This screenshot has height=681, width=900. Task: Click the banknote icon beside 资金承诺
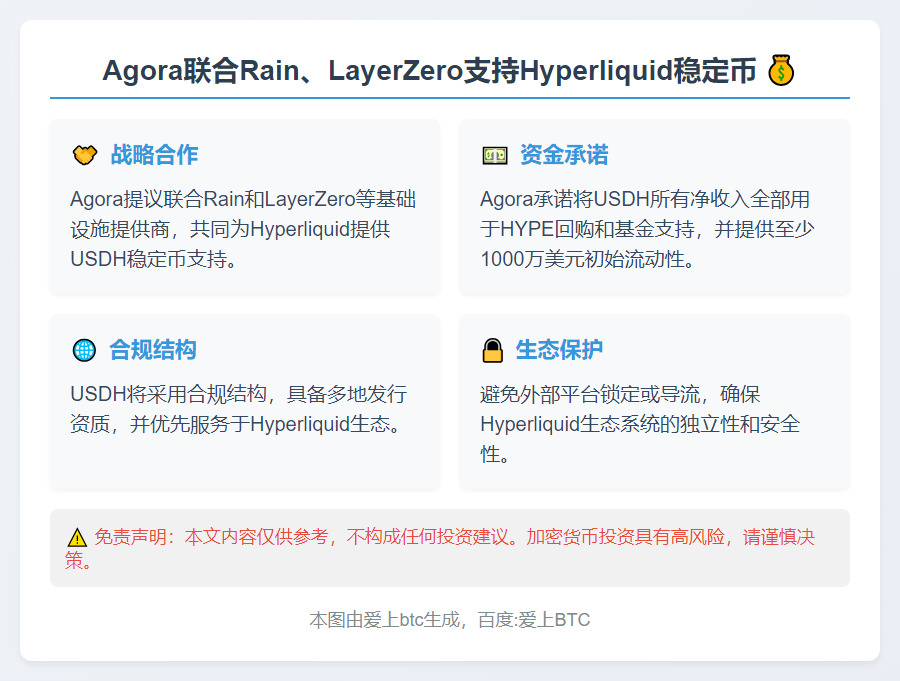494,155
